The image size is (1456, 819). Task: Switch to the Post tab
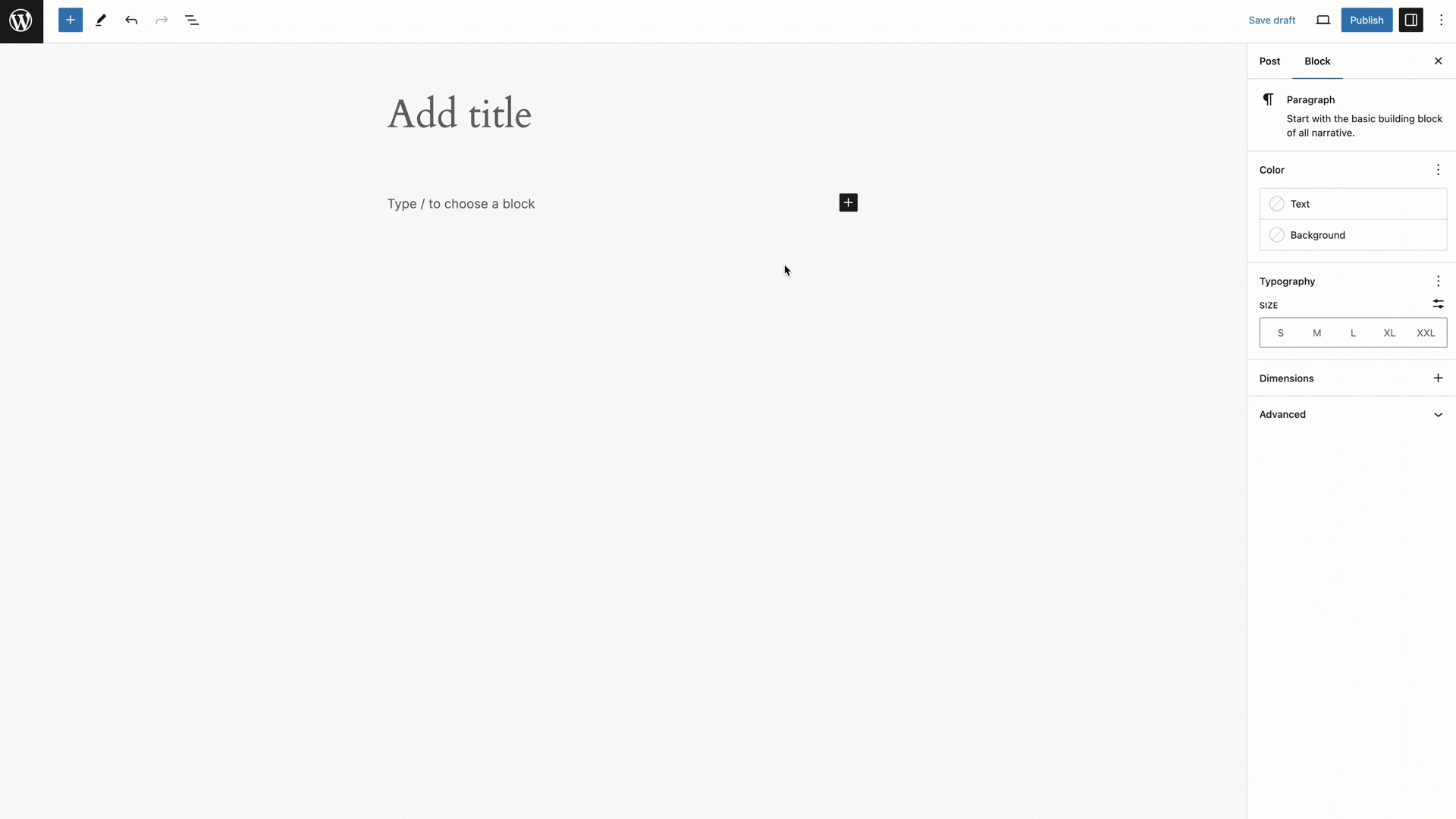click(x=1269, y=61)
